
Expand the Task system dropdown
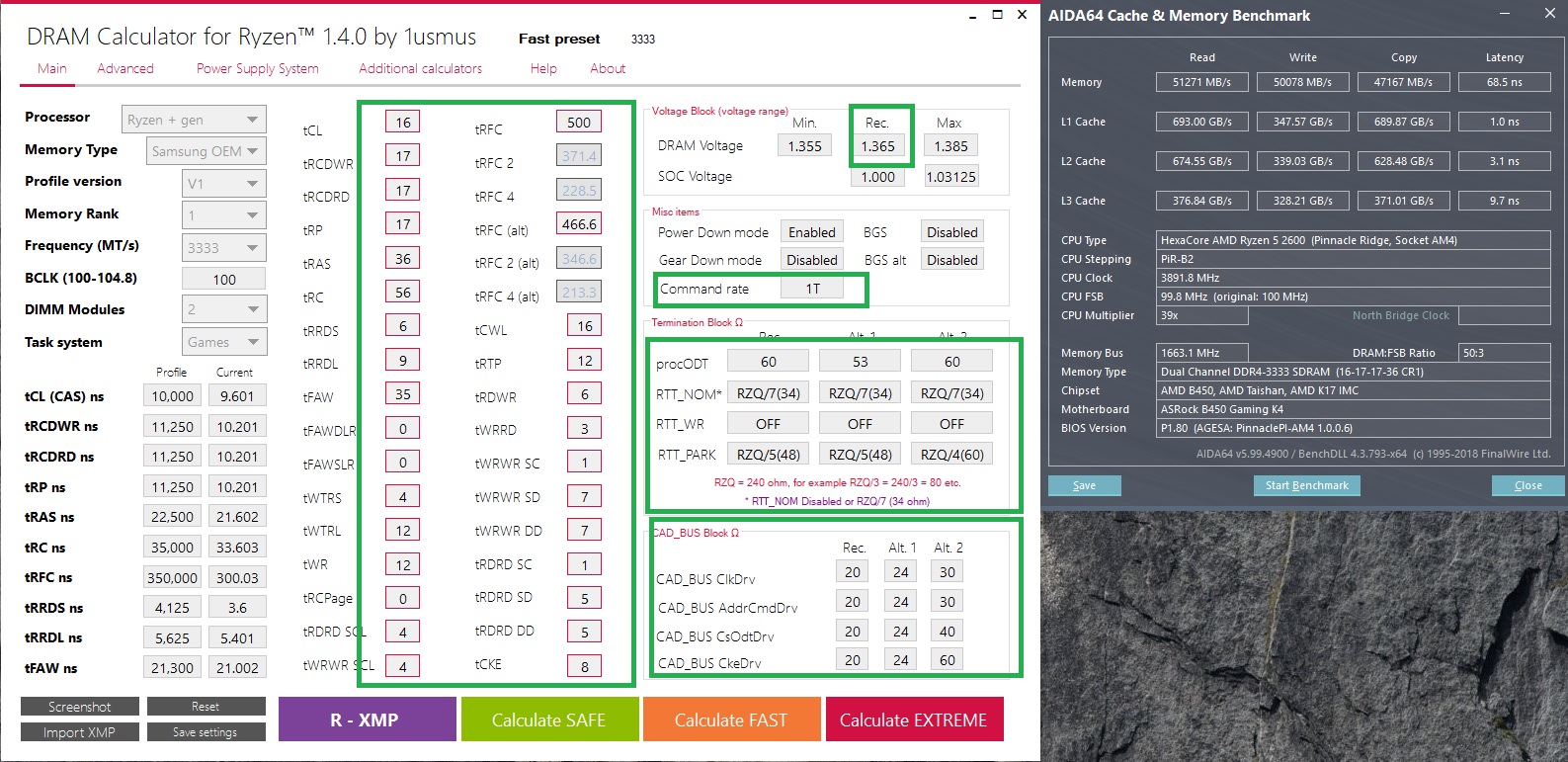[x=224, y=342]
